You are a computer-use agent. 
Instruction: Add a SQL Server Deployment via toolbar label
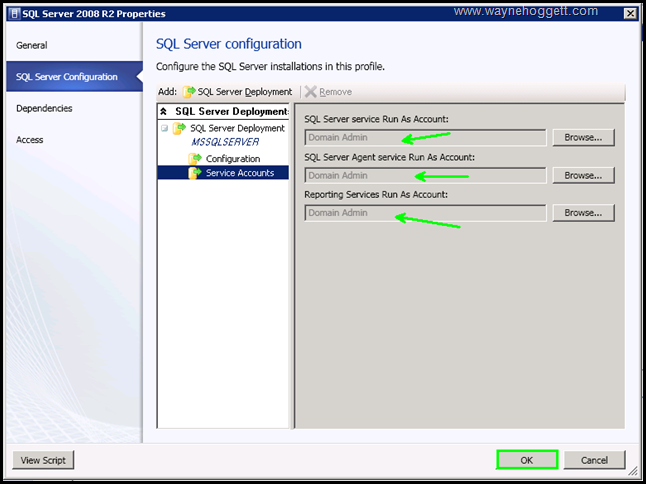point(245,92)
